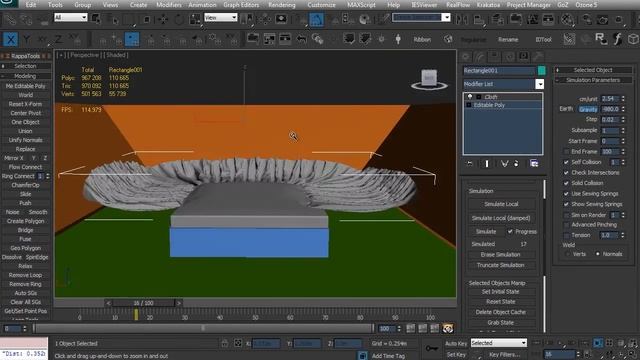This screenshot has height=360, width=640.
Task: Toggle the Solid Collision checkbox
Action: point(566,183)
